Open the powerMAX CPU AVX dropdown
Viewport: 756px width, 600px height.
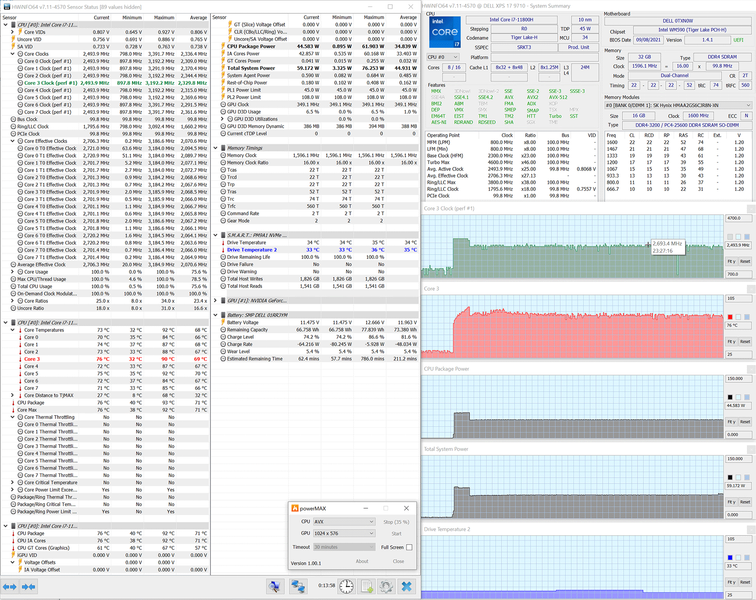point(344,521)
